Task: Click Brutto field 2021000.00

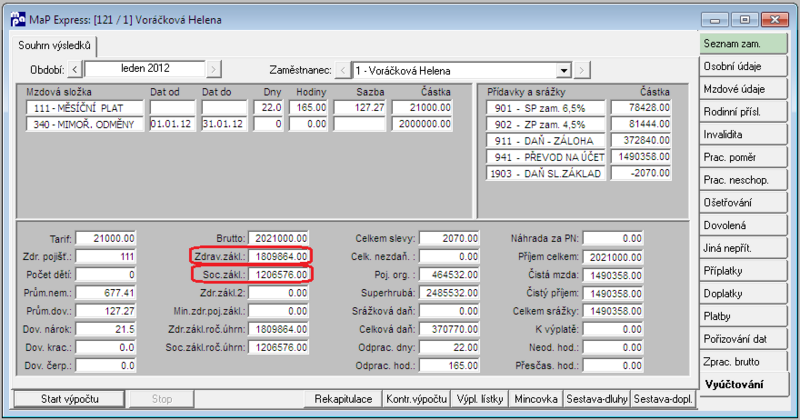Action: tap(279, 238)
